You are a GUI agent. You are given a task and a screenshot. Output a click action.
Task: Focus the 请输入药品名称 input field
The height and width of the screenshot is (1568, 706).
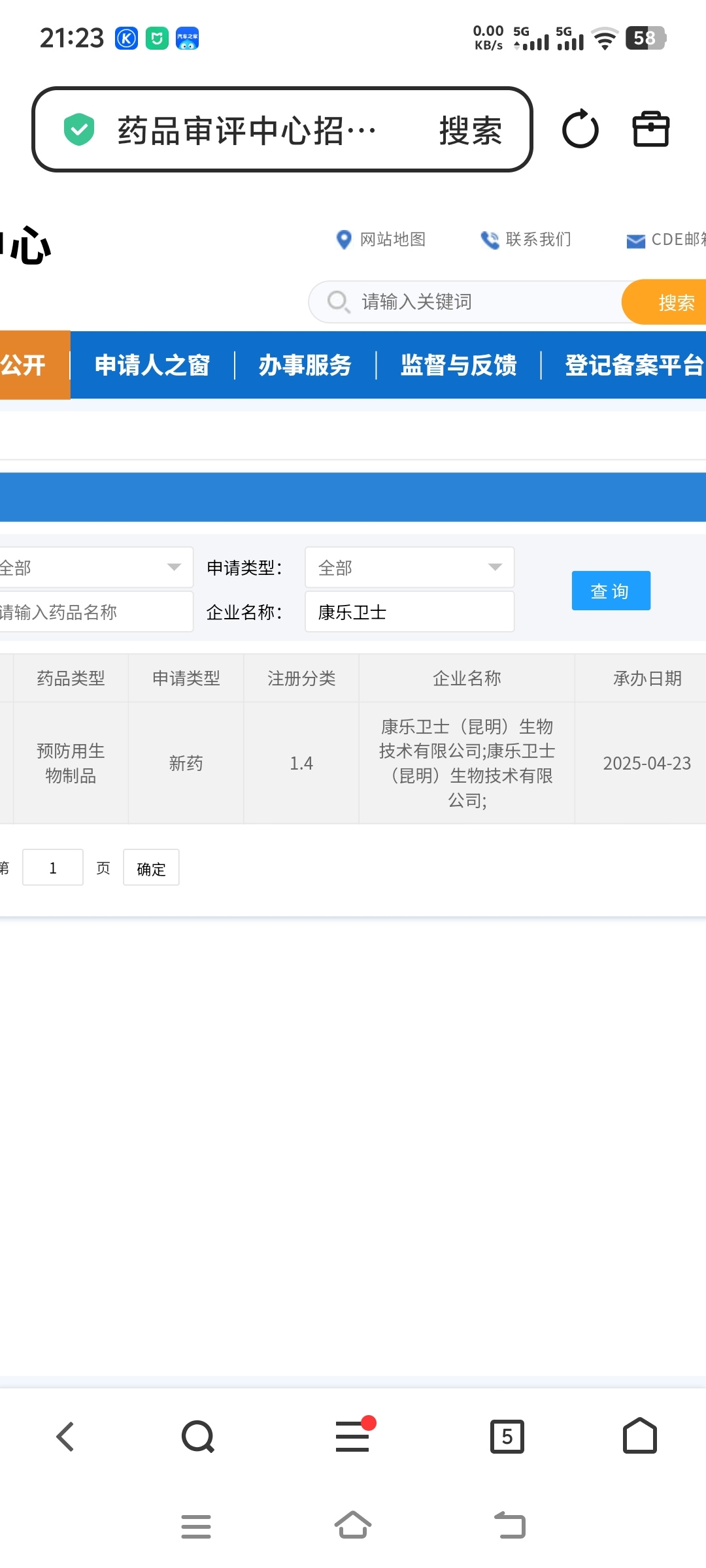pos(95,612)
